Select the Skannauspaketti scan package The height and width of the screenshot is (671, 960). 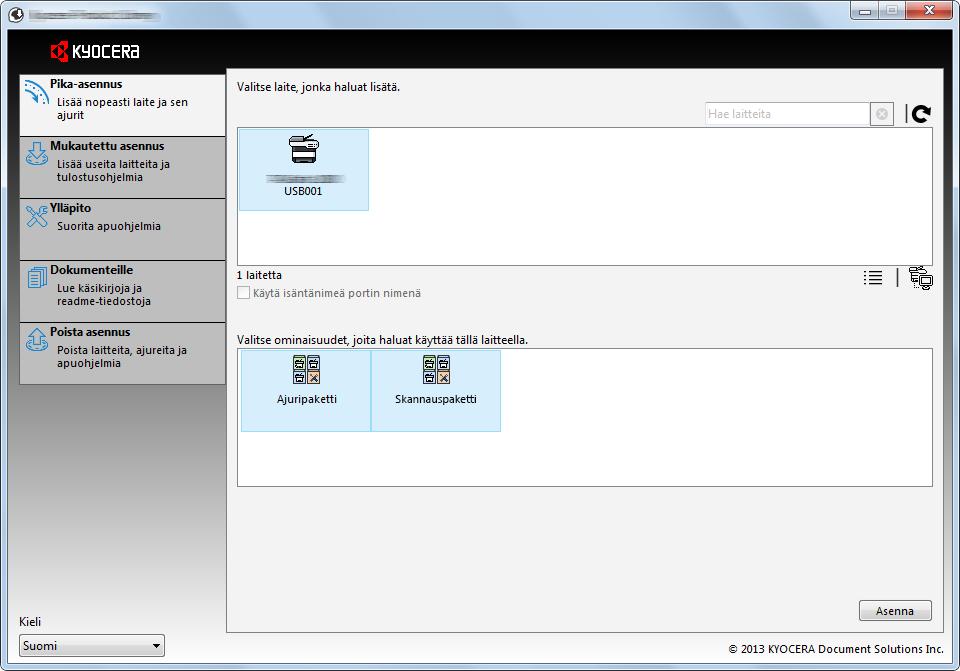click(x=436, y=391)
